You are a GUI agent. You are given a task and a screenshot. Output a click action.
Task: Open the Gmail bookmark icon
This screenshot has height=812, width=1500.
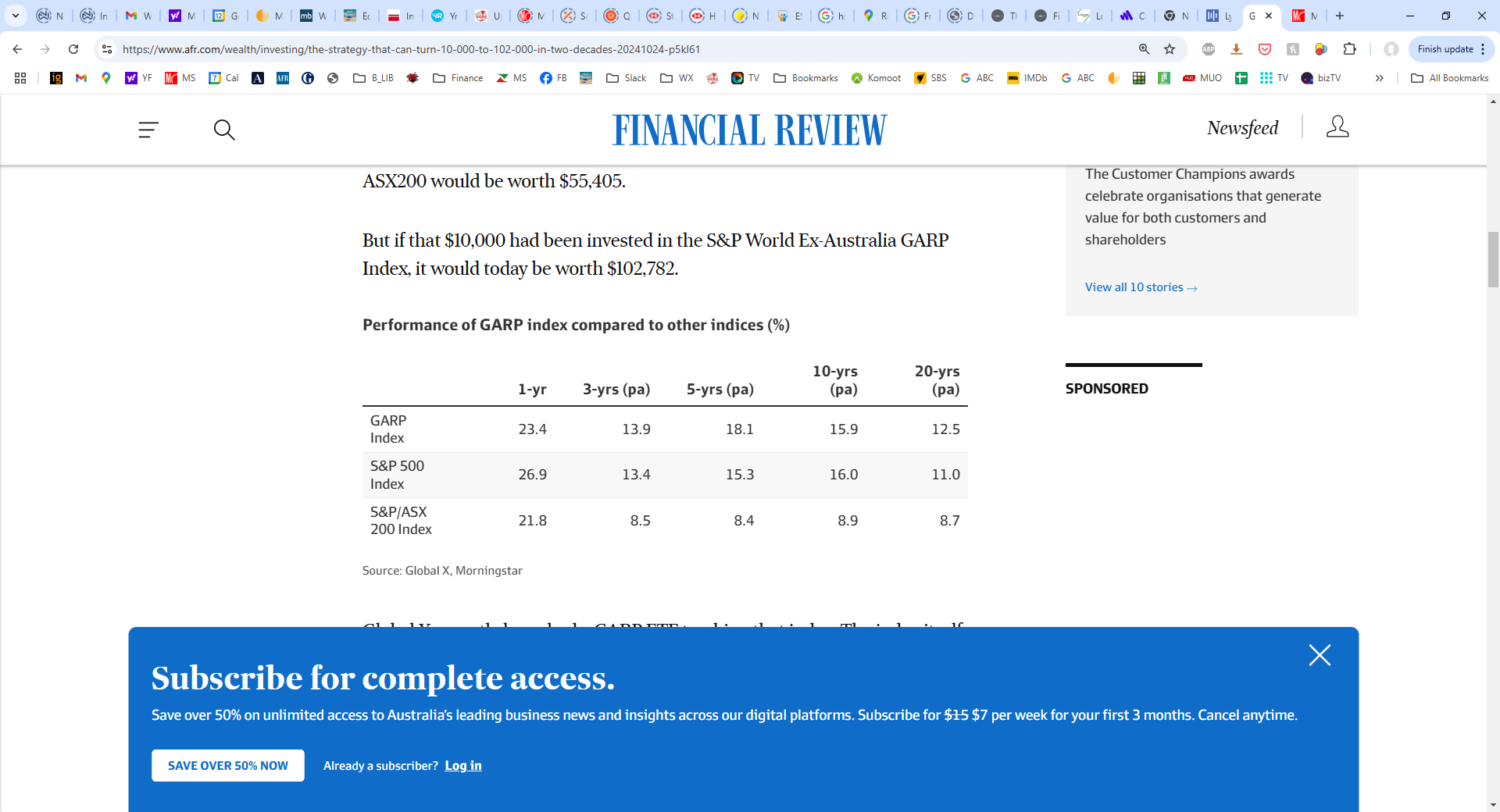tap(81, 78)
